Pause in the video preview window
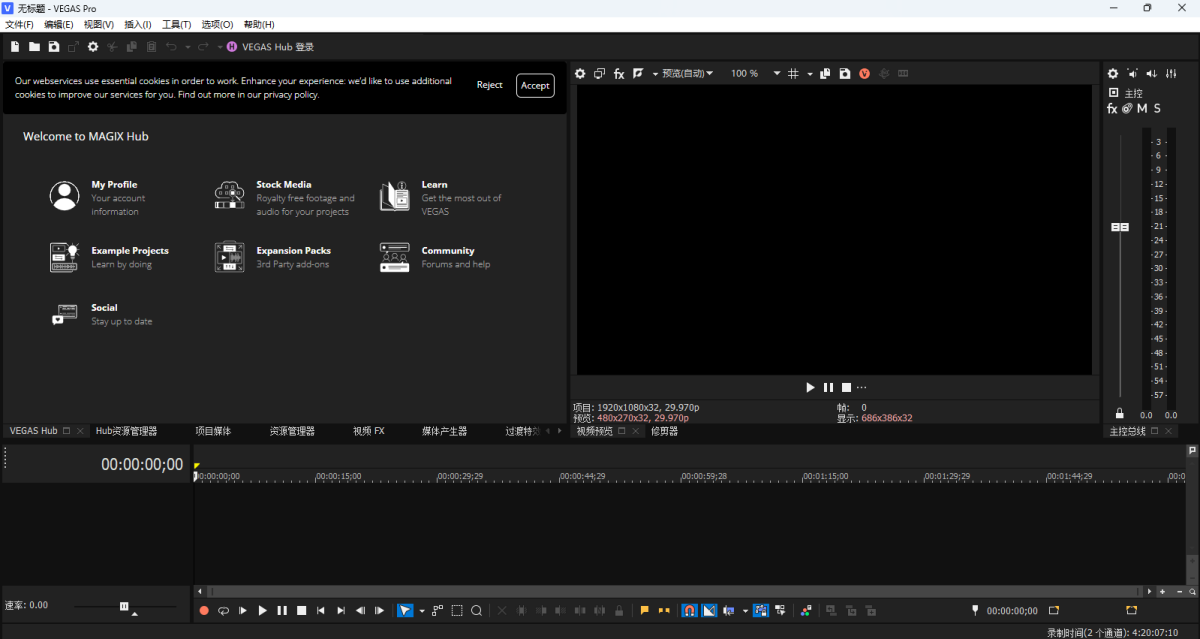The image size is (1200, 639). [828, 387]
